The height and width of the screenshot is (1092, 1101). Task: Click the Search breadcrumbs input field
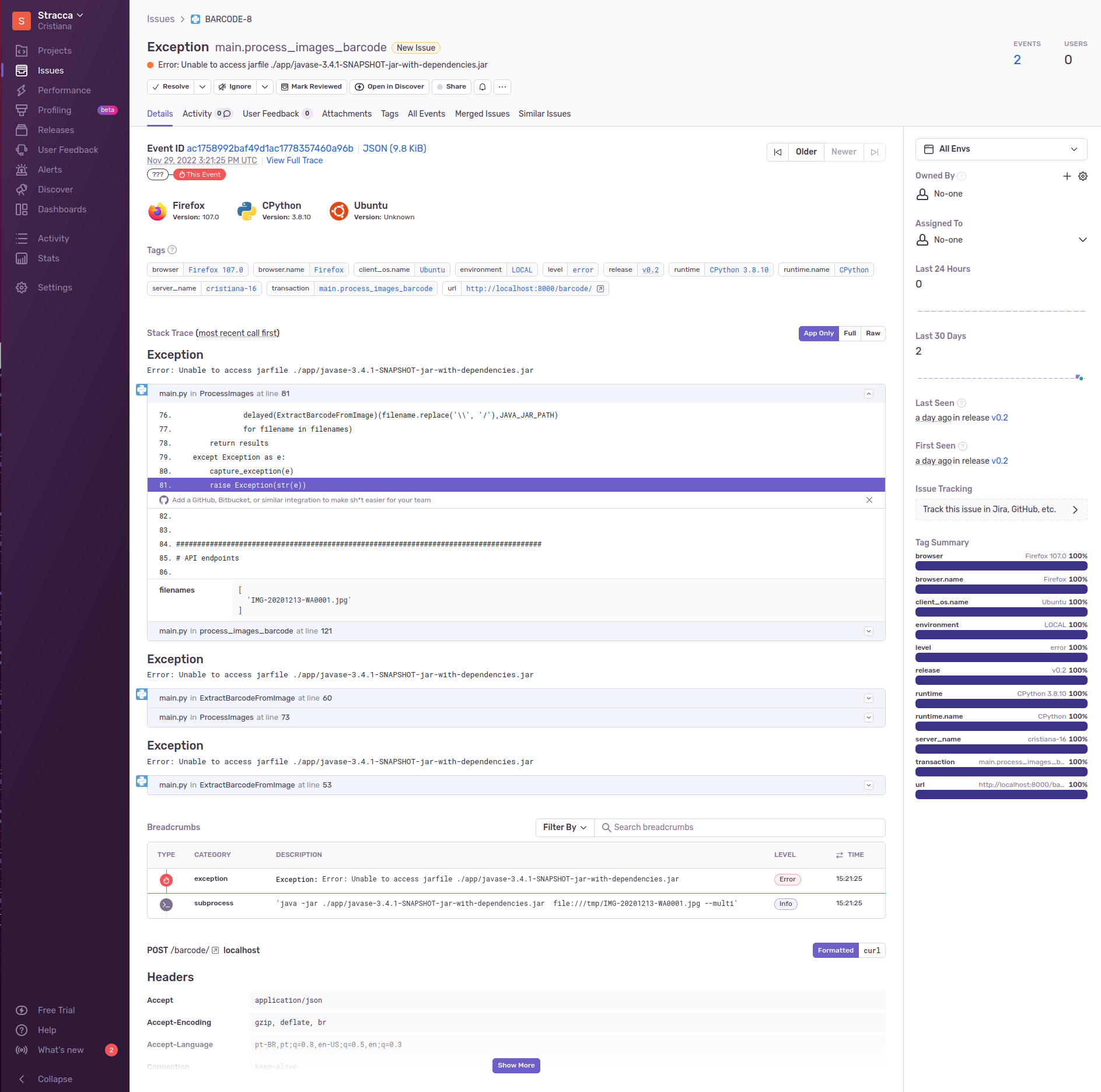[741, 828]
